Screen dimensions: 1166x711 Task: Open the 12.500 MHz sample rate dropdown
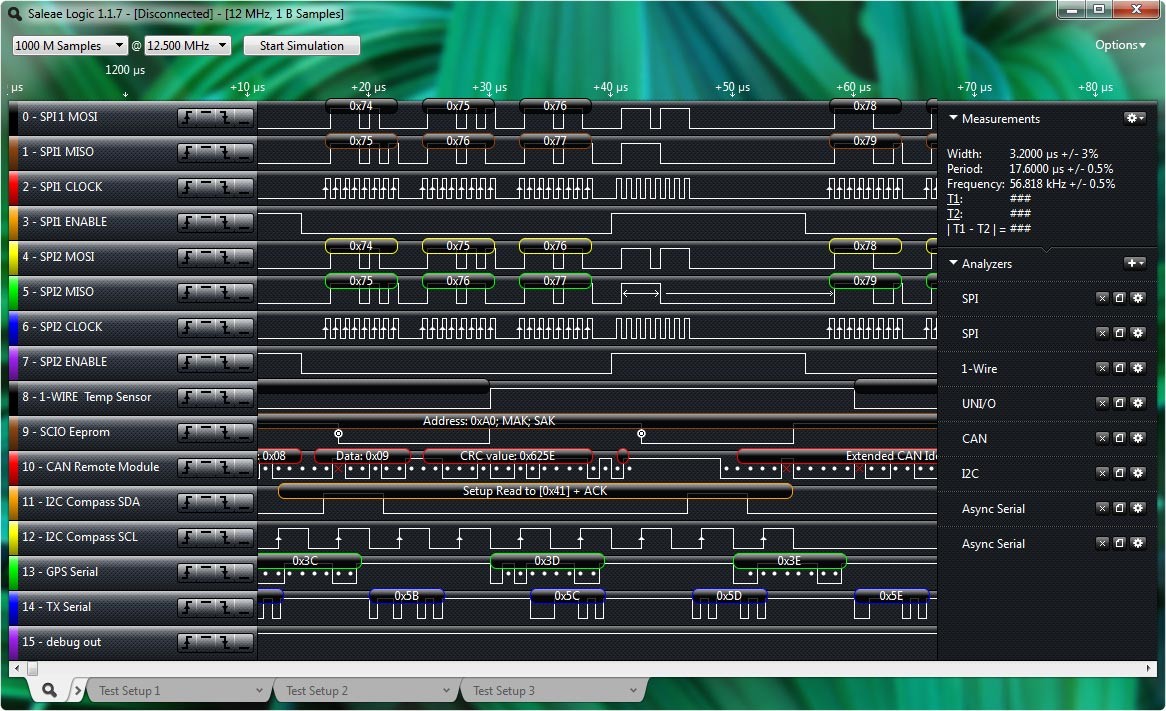point(187,45)
